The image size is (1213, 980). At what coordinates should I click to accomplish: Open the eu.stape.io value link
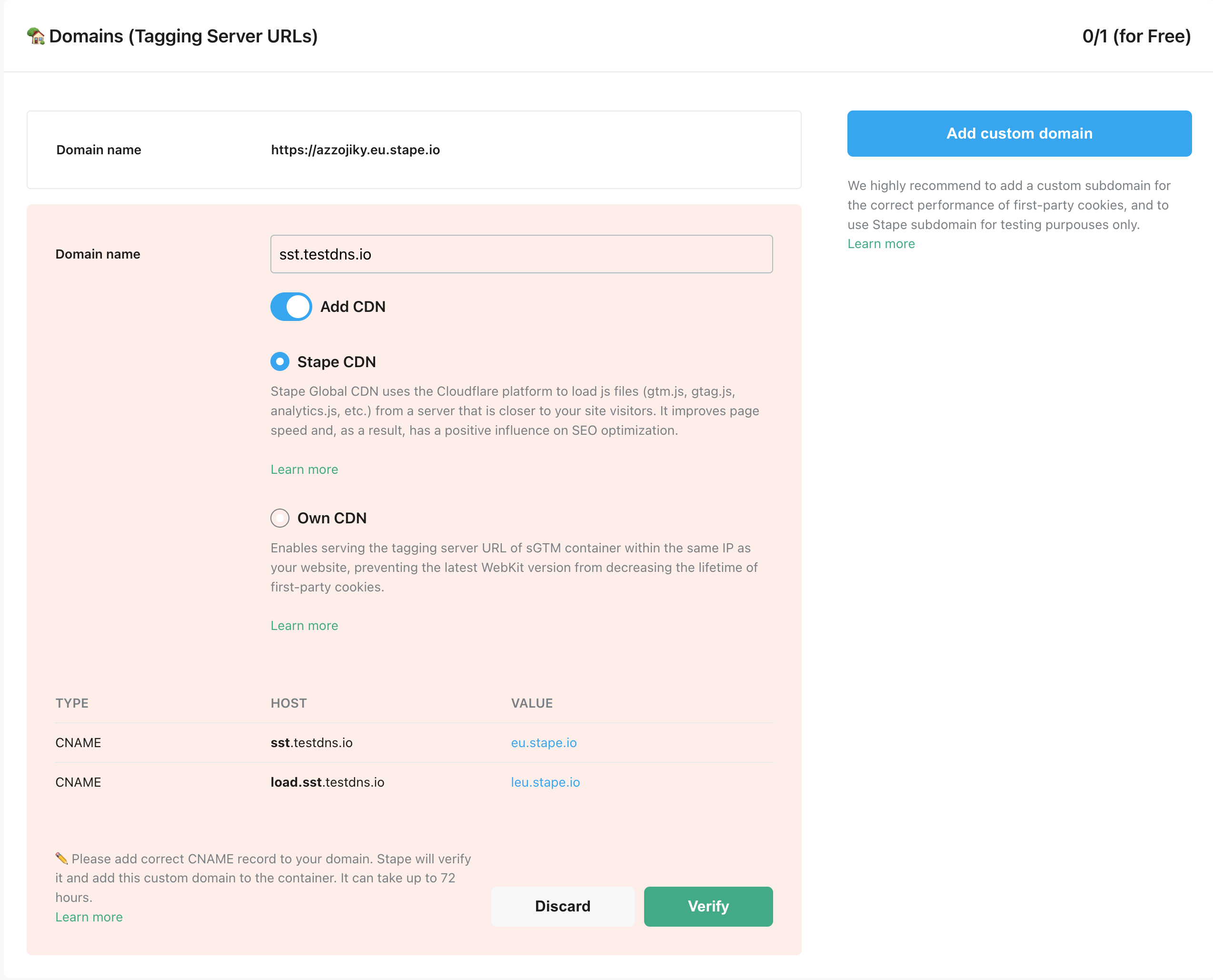[x=544, y=742]
